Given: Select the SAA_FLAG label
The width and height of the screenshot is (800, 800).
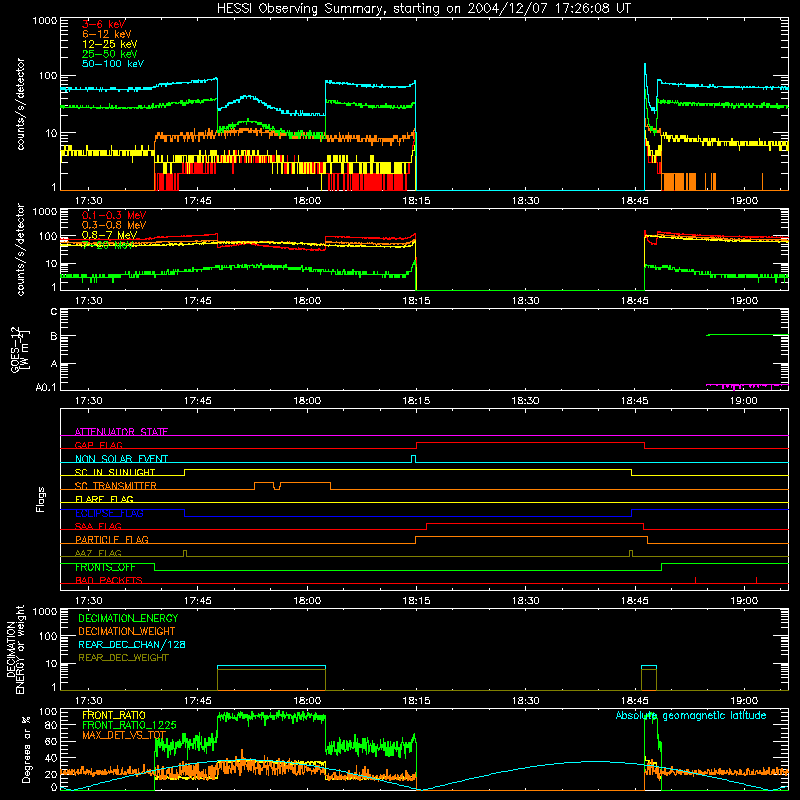Looking at the screenshot, I should click(x=98, y=526).
